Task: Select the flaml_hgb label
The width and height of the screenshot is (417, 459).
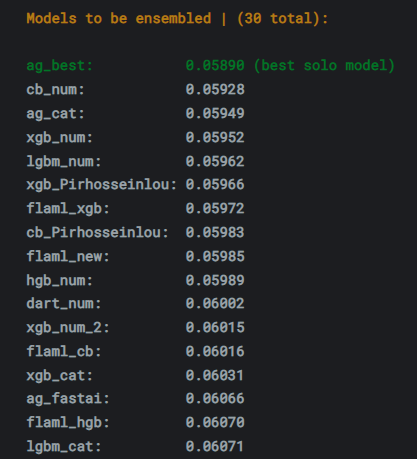Action: (68, 423)
